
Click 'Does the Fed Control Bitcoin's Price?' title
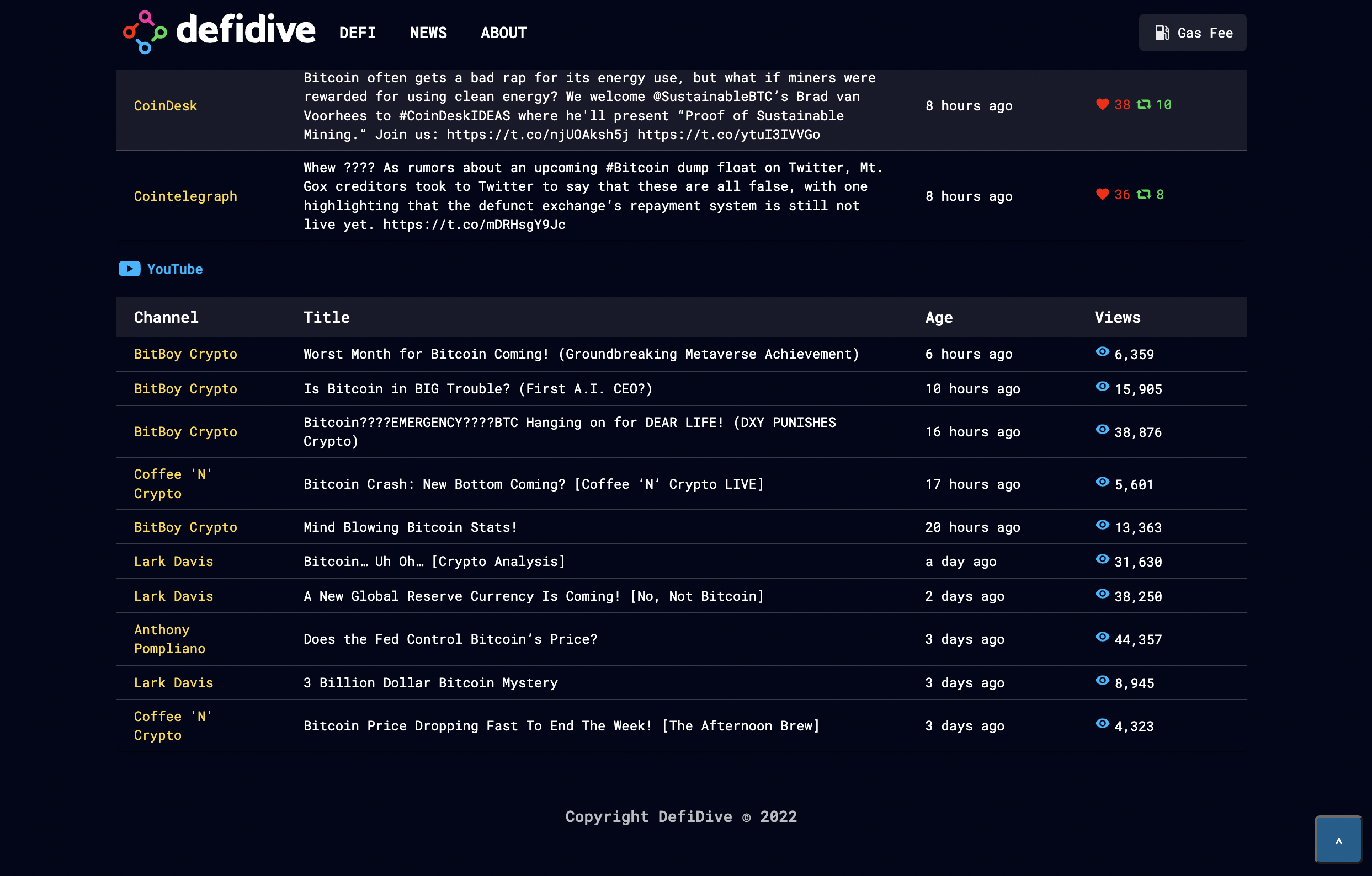(450, 639)
